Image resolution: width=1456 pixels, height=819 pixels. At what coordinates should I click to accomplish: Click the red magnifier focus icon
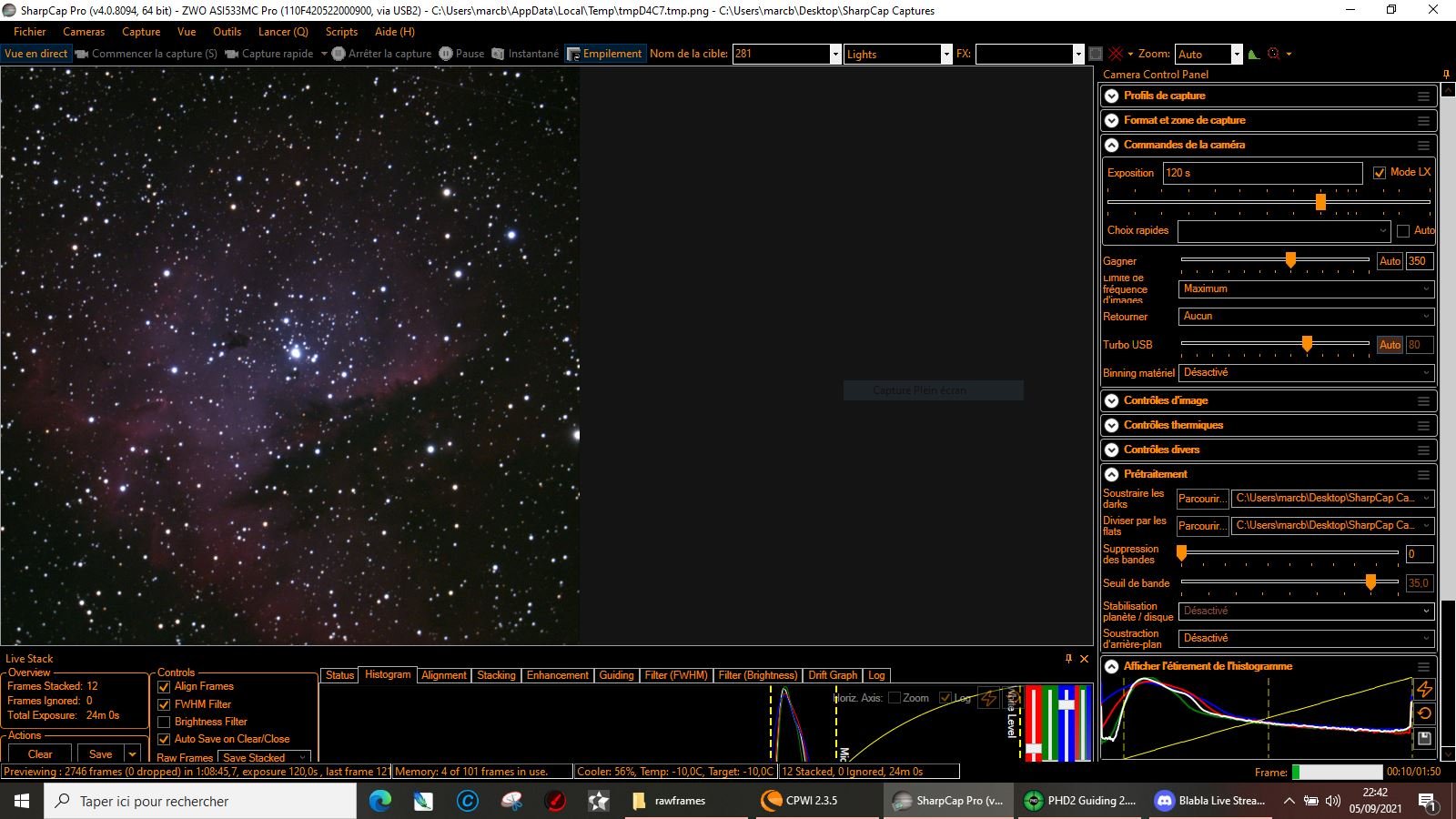pos(1274,54)
